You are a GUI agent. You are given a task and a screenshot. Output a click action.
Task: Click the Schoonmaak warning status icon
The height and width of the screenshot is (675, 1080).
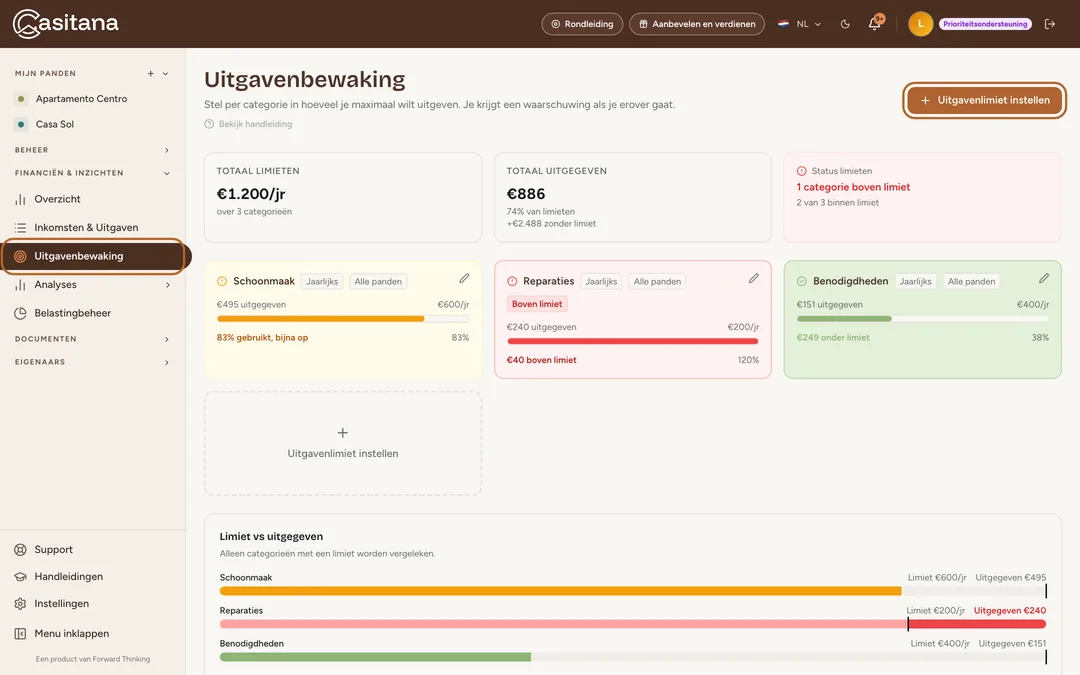[222, 281]
